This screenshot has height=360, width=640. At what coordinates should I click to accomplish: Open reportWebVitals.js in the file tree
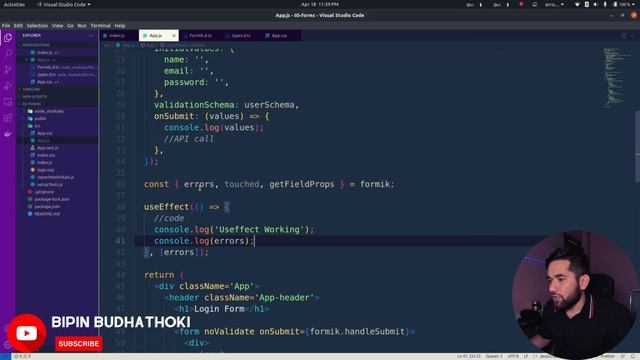coord(56,177)
